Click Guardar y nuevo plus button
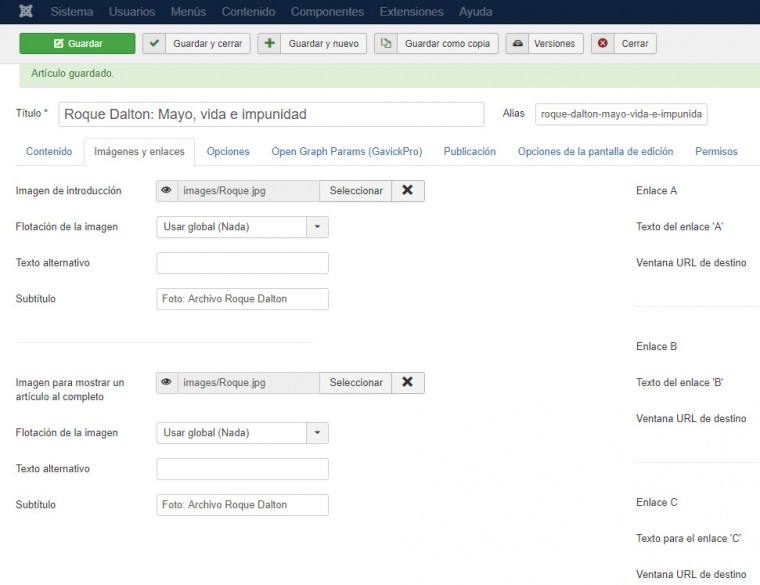 pyautogui.click(x=312, y=44)
